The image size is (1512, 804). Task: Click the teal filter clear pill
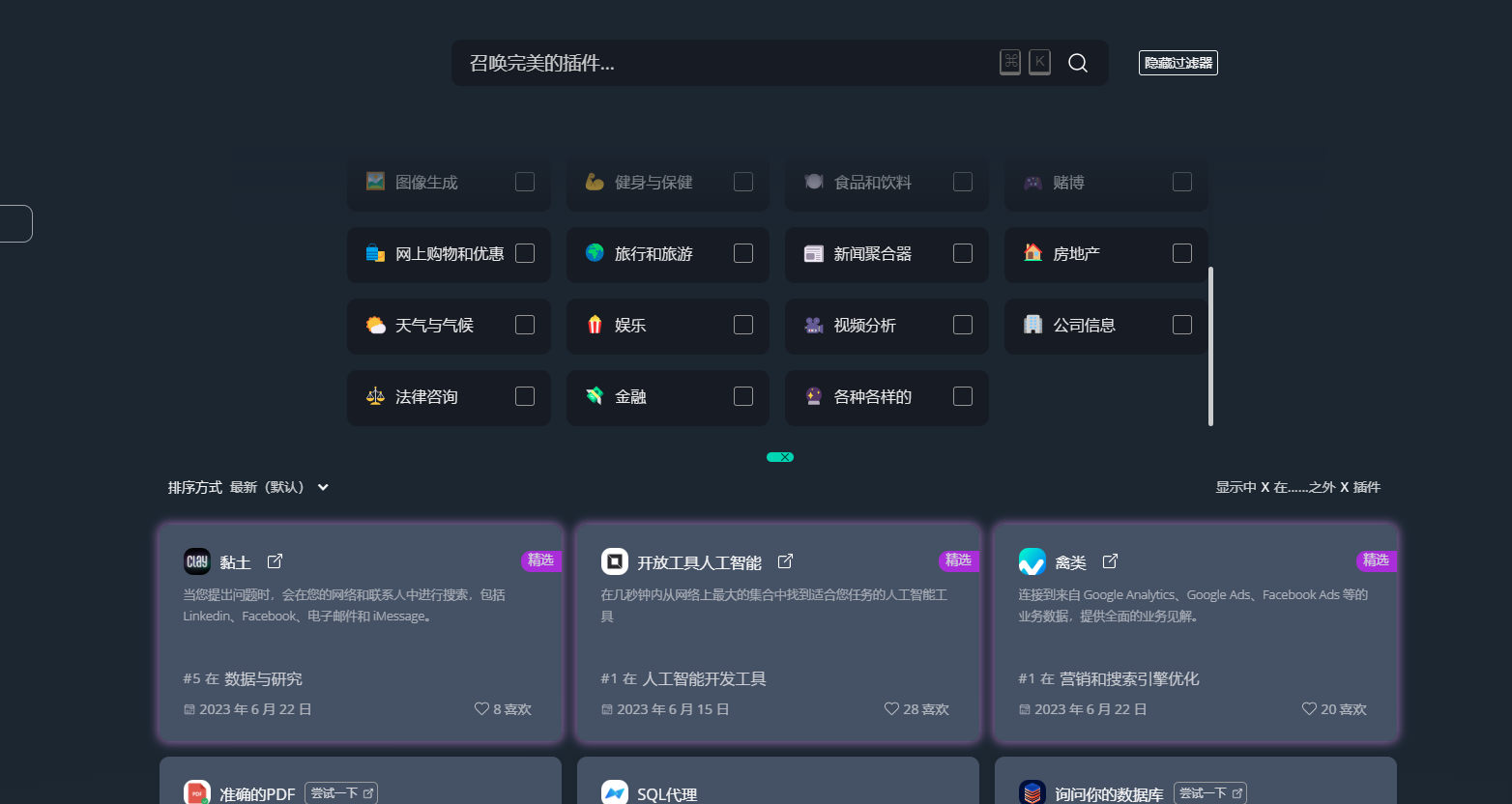(780, 457)
